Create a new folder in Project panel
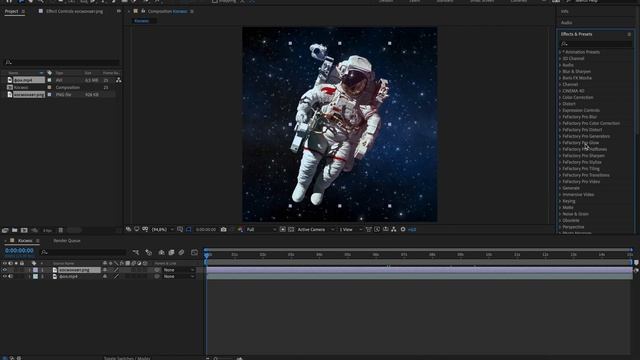Viewport: 640px width, 360px height. pos(15,230)
